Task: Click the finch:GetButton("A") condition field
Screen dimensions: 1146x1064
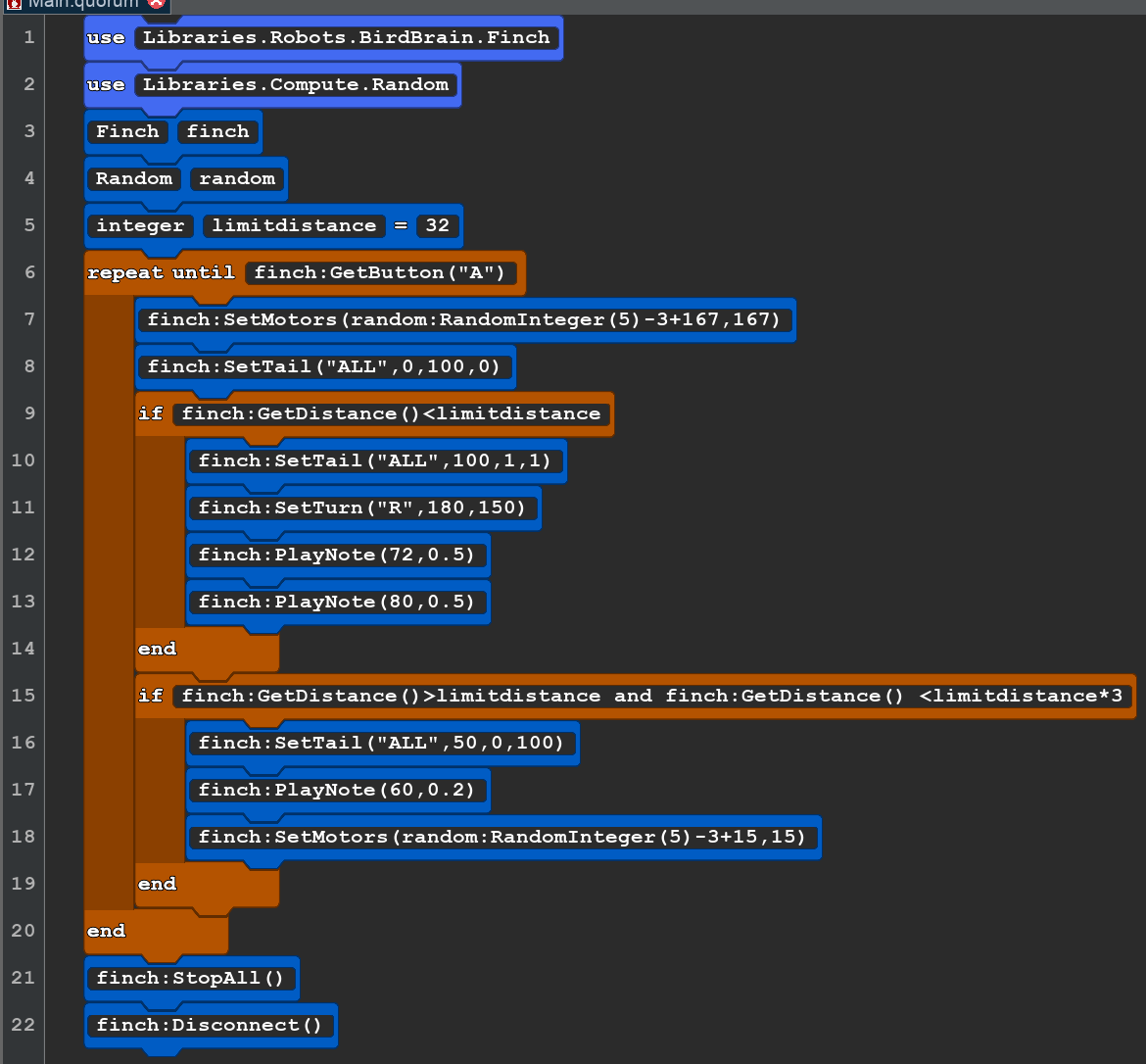Action: pyautogui.click(x=380, y=273)
